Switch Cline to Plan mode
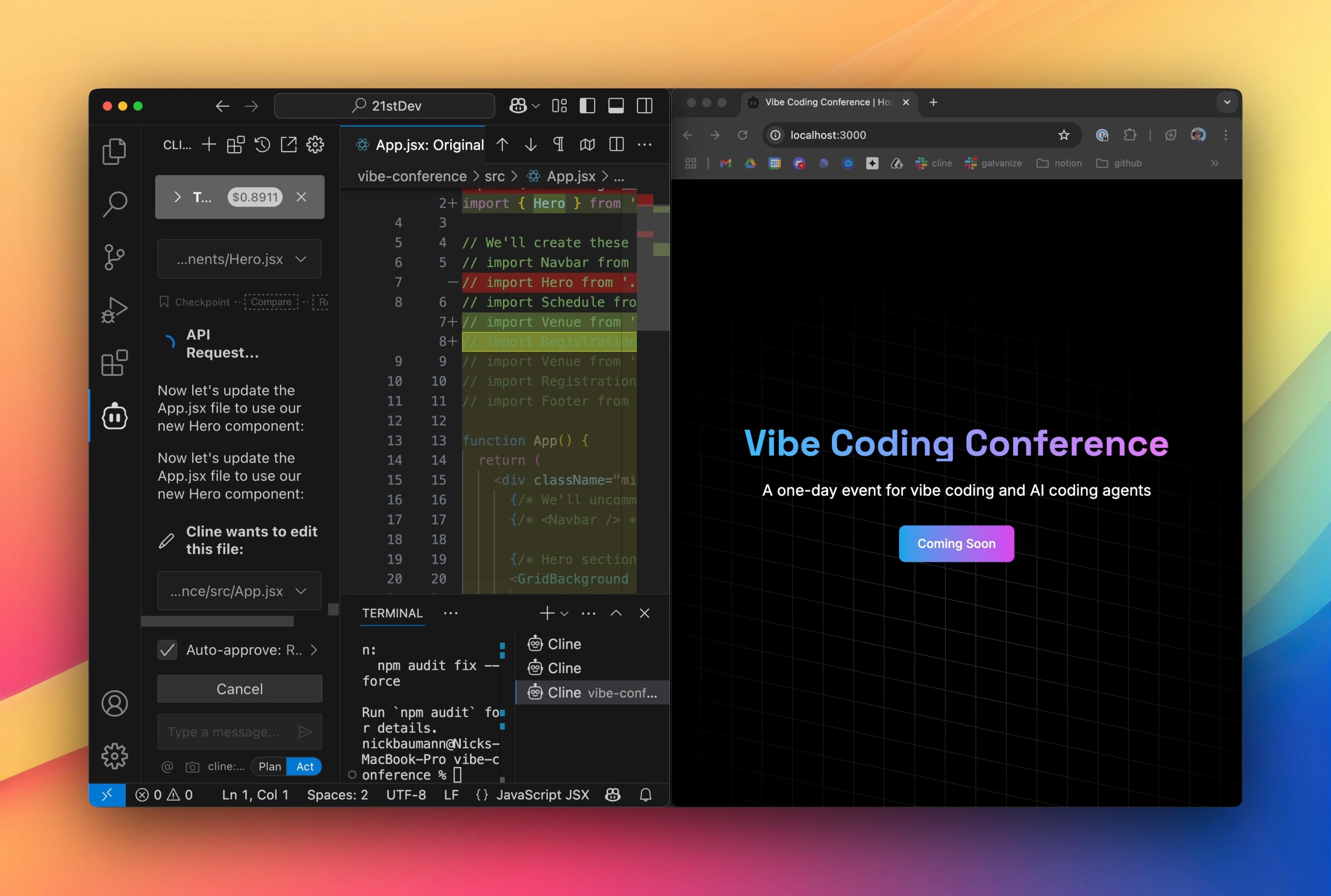Viewport: 1331px width, 896px height. 270,766
